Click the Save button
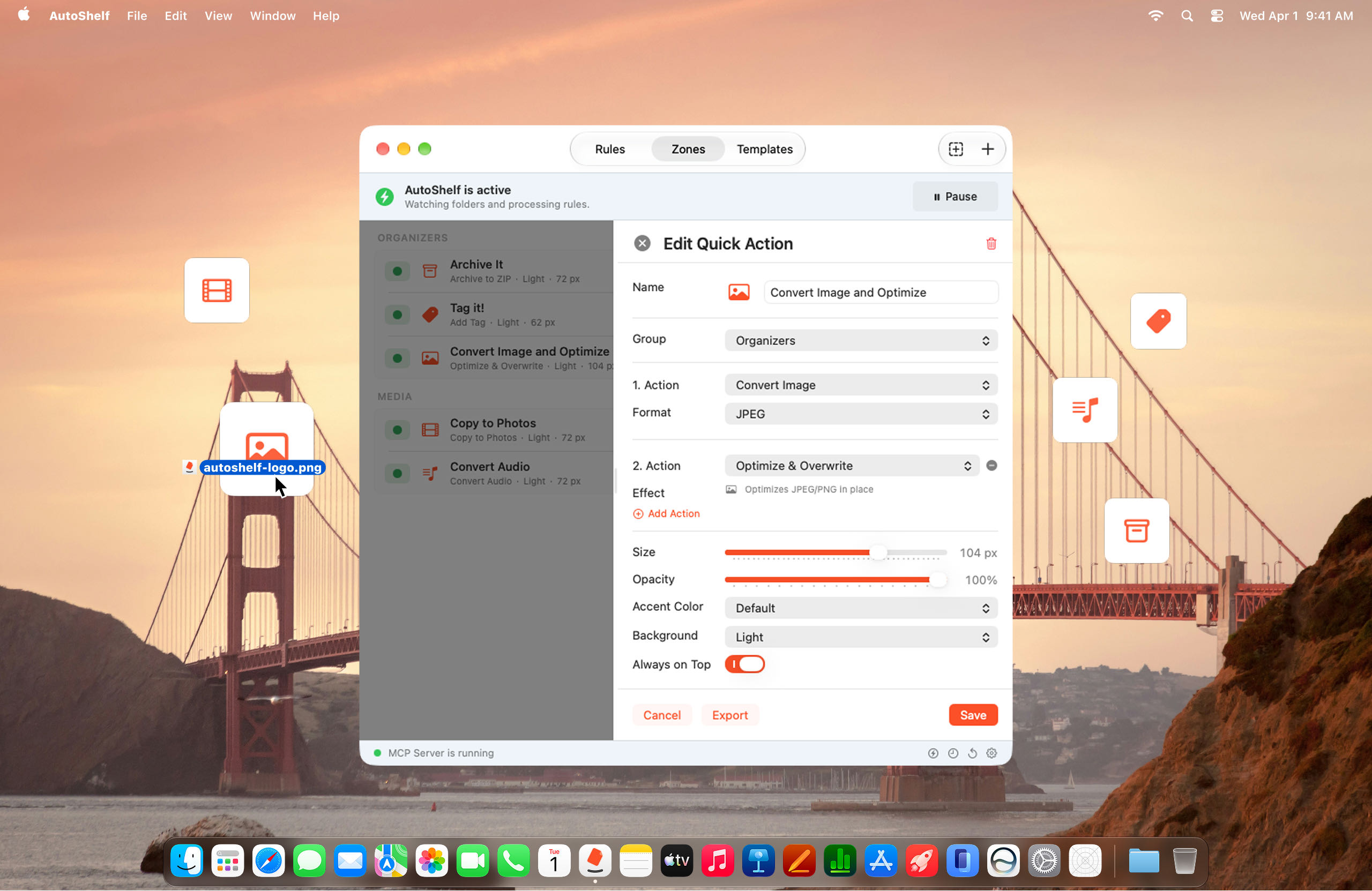 [973, 715]
